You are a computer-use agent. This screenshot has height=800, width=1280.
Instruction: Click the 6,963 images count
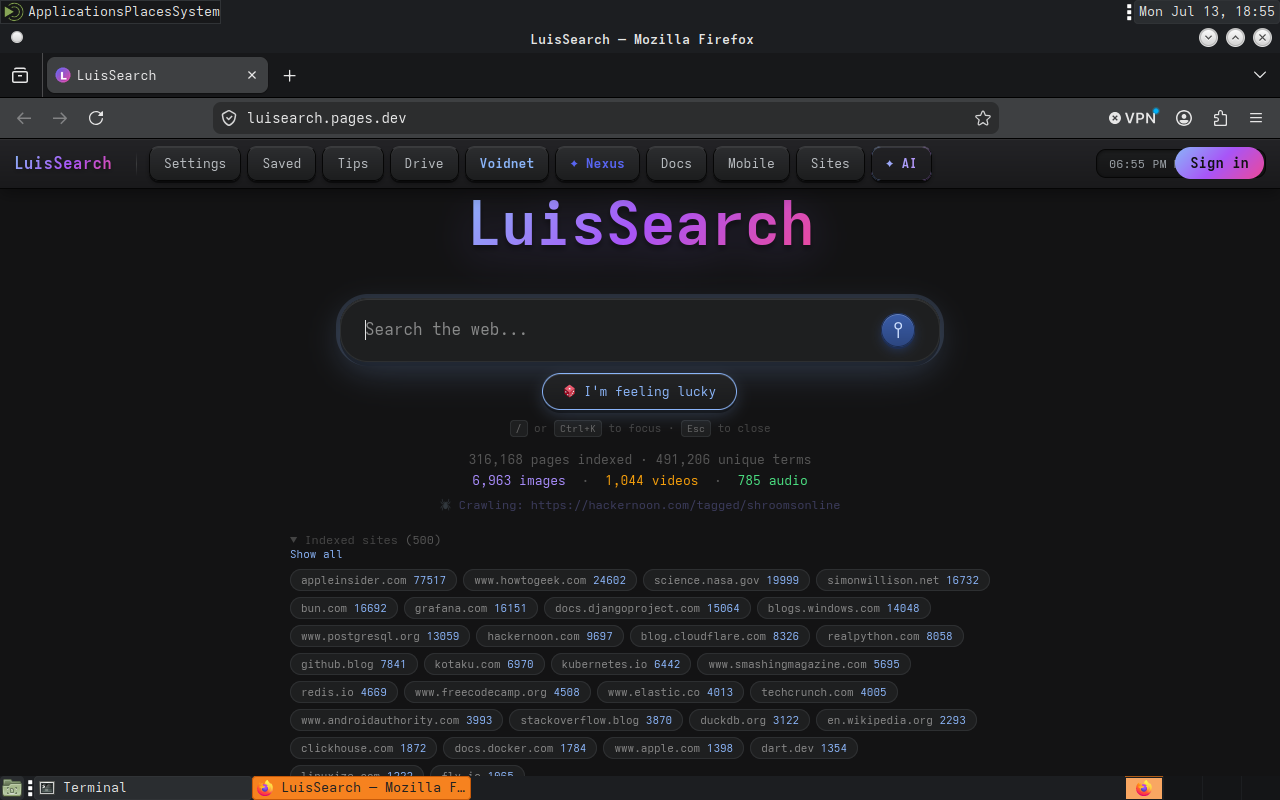click(519, 480)
